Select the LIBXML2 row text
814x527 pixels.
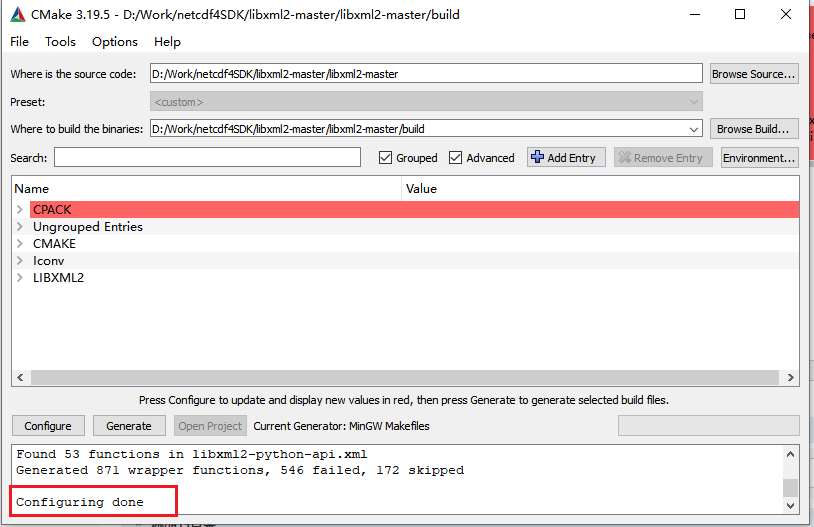(58, 278)
